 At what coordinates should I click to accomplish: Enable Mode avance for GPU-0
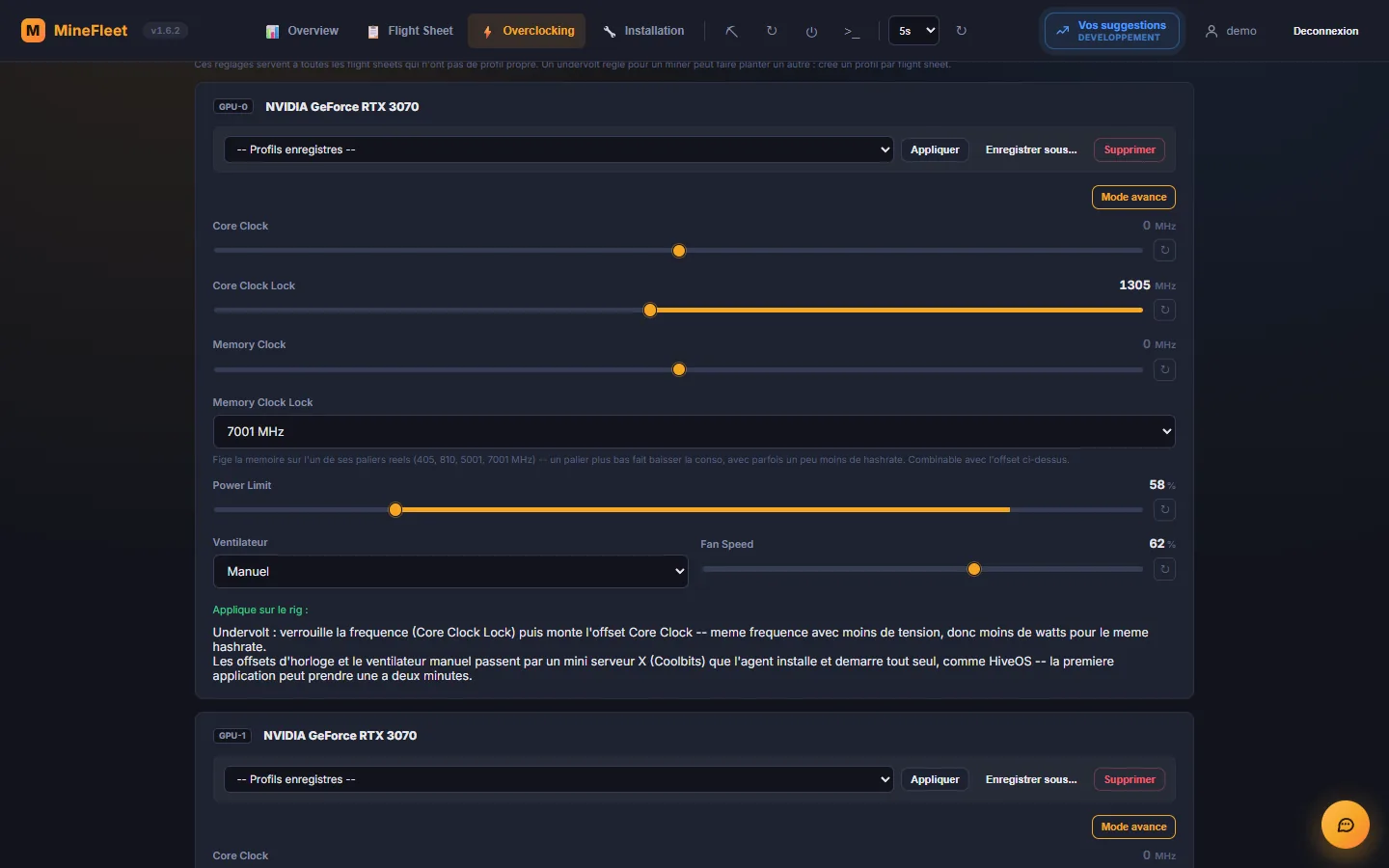[1133, 197]
